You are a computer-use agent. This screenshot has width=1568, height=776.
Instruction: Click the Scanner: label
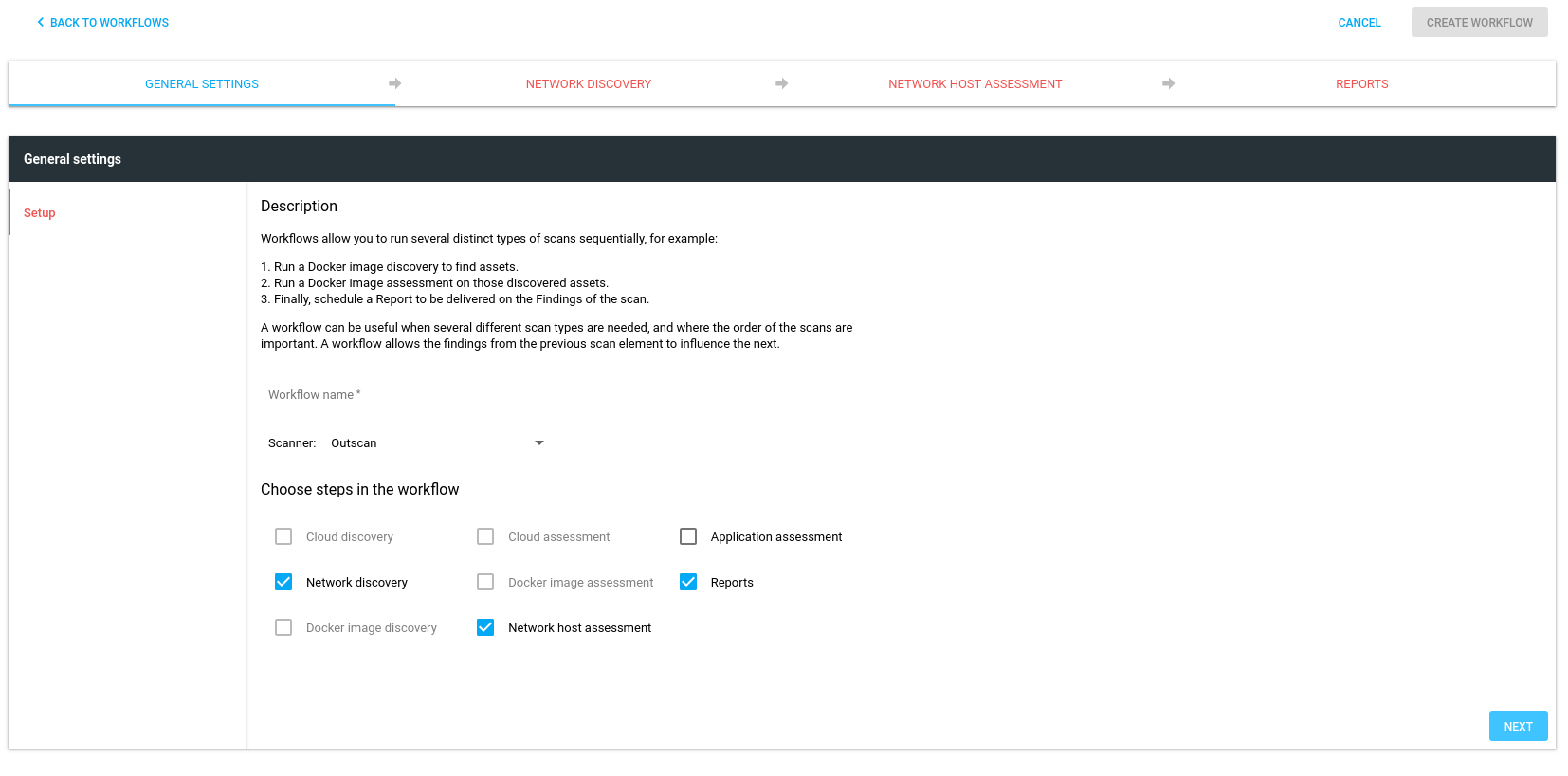[292, 442]
